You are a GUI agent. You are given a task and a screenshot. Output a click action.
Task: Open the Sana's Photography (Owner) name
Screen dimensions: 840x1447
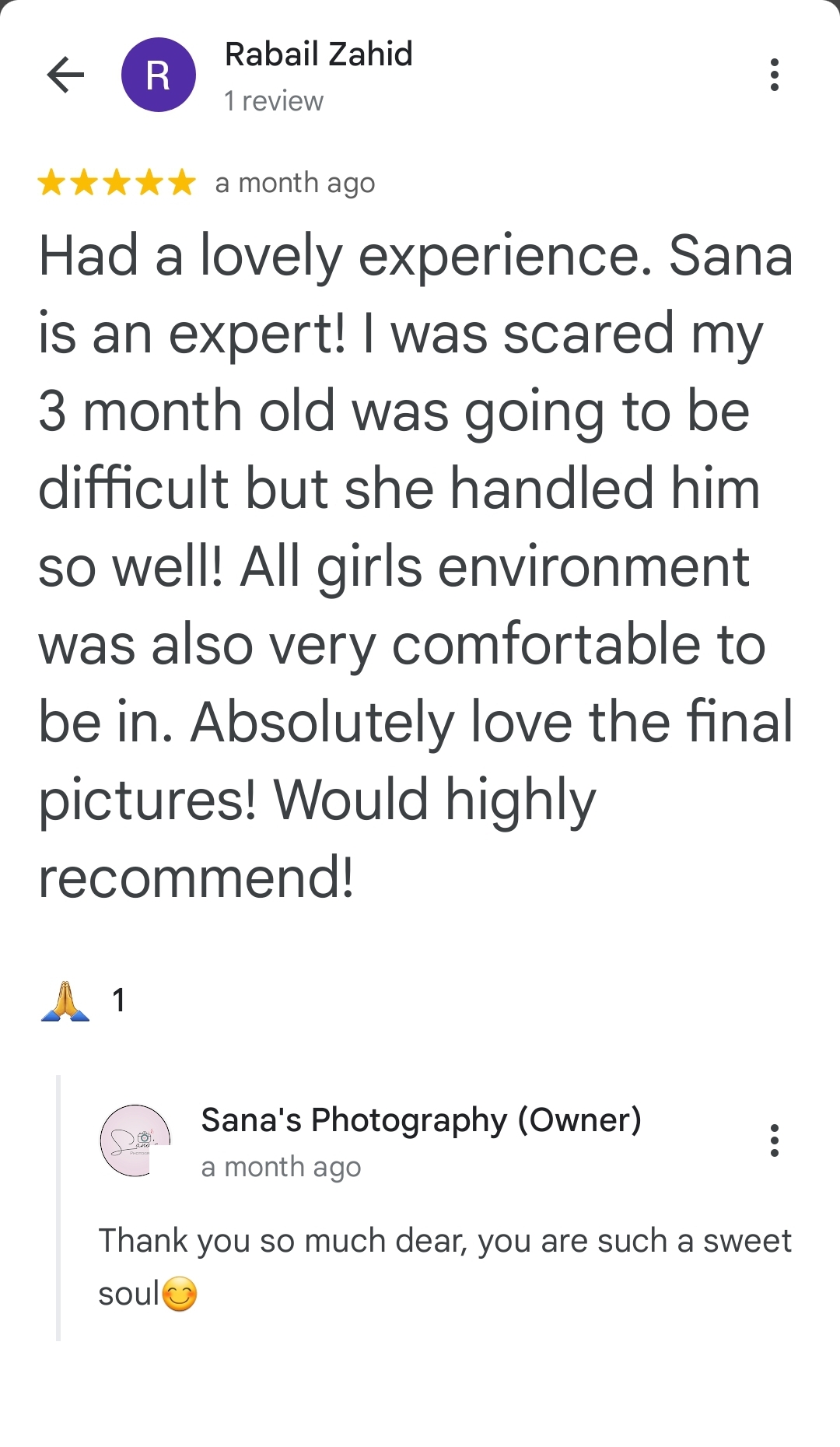[x=421, y=1120]
